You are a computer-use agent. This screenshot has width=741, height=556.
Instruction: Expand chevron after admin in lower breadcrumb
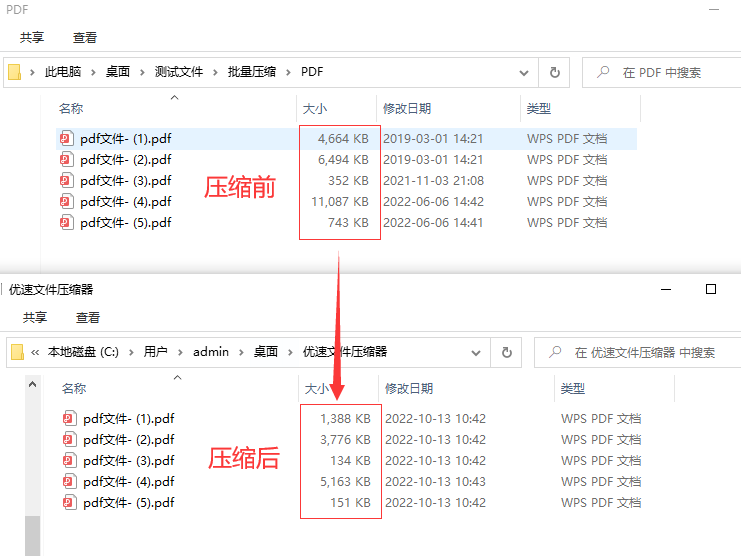point(241,352)
